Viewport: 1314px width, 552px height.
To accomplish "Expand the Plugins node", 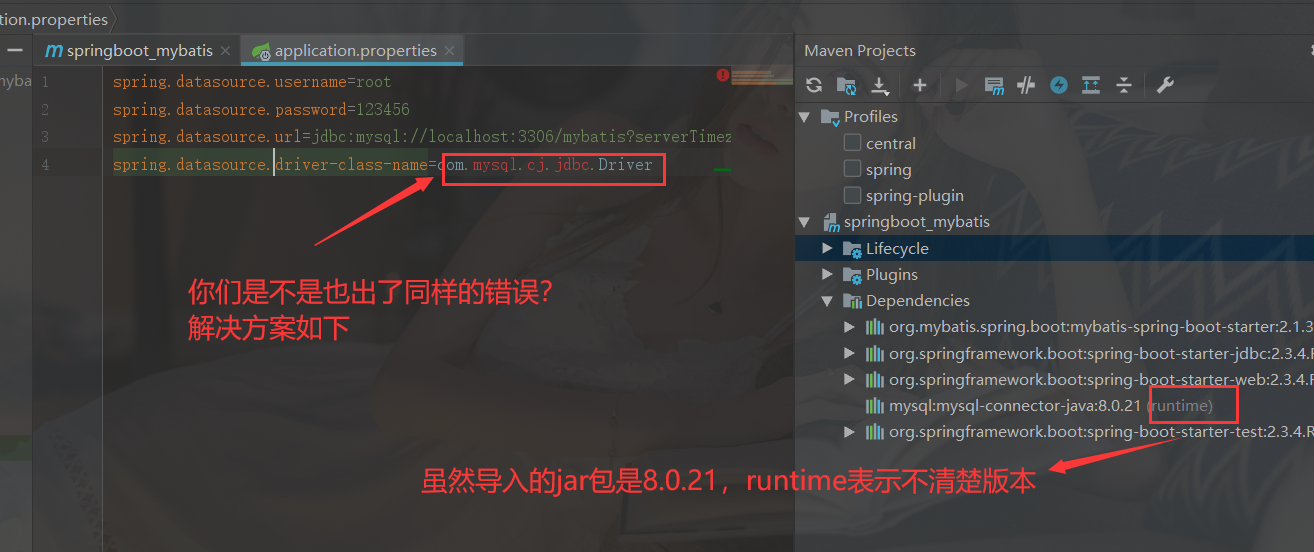I will click(827, 274).
